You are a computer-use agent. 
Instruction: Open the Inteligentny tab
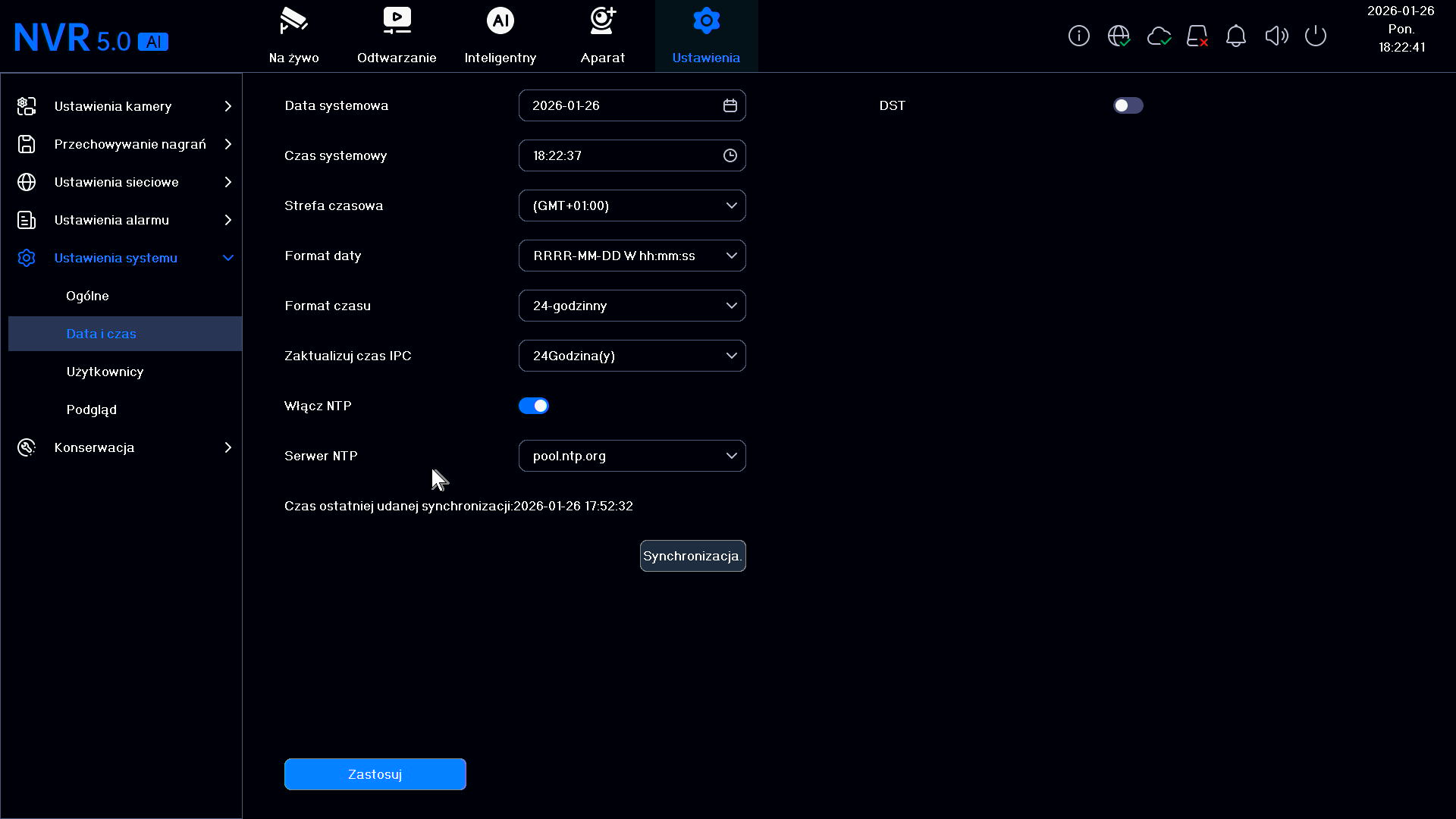tap(500, 36)
